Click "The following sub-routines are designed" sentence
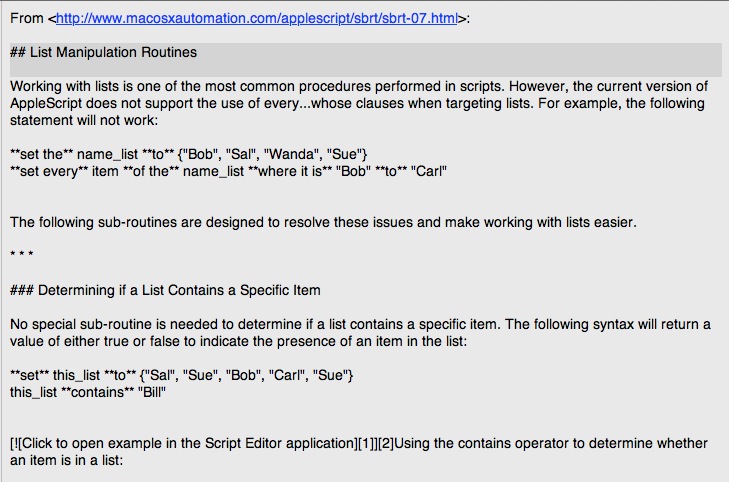729x482 pixels. [323, 222]
